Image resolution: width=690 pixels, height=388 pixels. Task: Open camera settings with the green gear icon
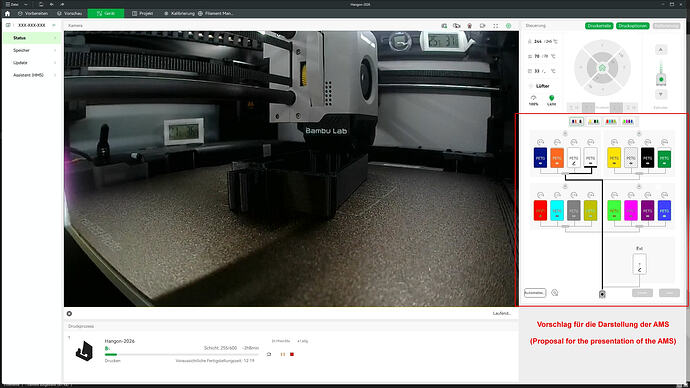pos(508,26)
